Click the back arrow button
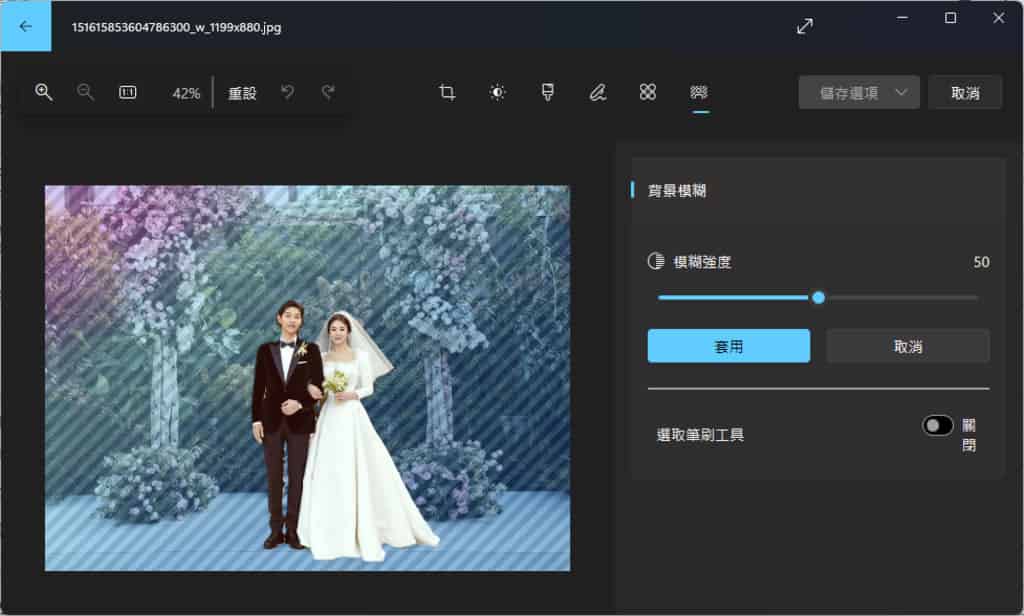The width and height of the screenshot is (1024, 616). click(x=25, y=26)
